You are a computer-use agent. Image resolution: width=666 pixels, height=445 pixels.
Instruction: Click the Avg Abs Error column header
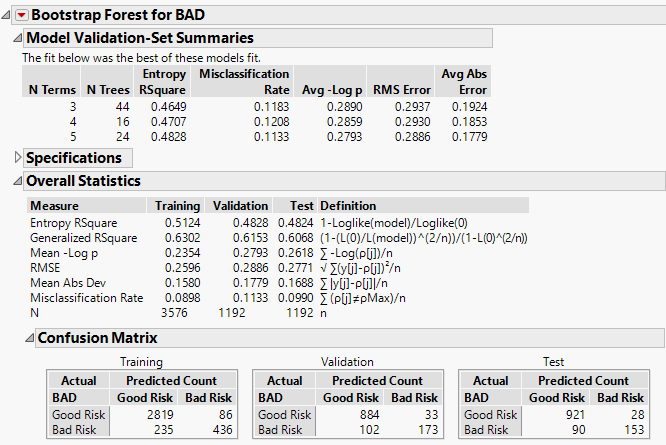(464, 81)
